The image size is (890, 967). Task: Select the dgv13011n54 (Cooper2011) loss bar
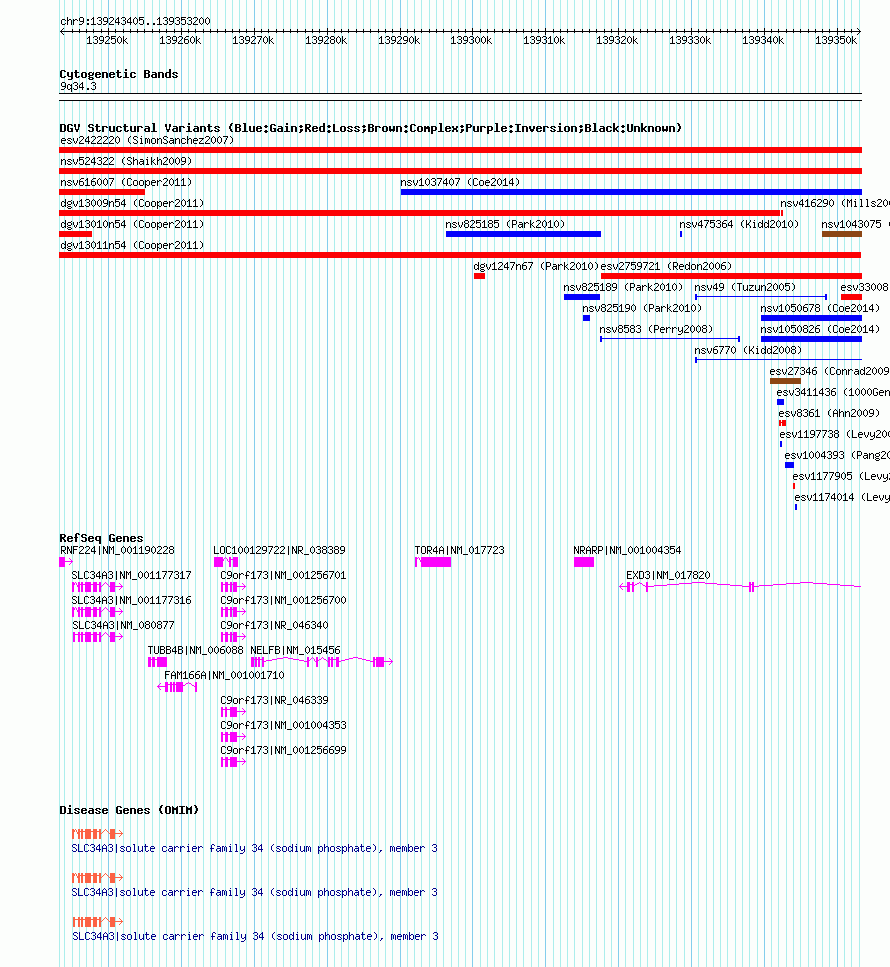(x=460, y=255)
